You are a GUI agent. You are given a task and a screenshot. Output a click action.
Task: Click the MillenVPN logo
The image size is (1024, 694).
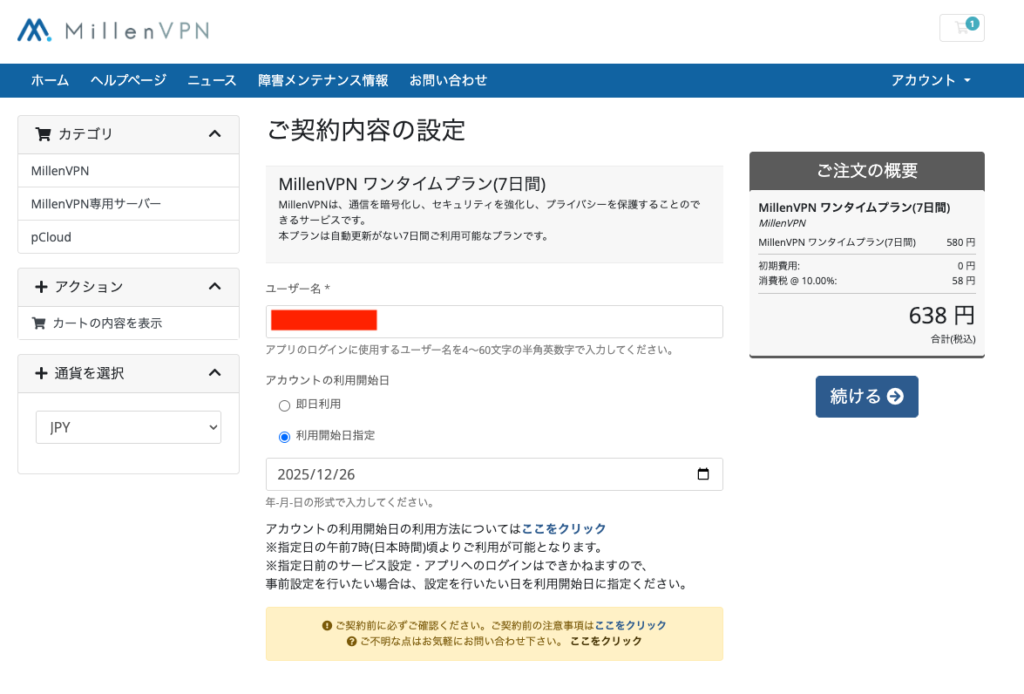pyautogui.click(x=113, y=30)
